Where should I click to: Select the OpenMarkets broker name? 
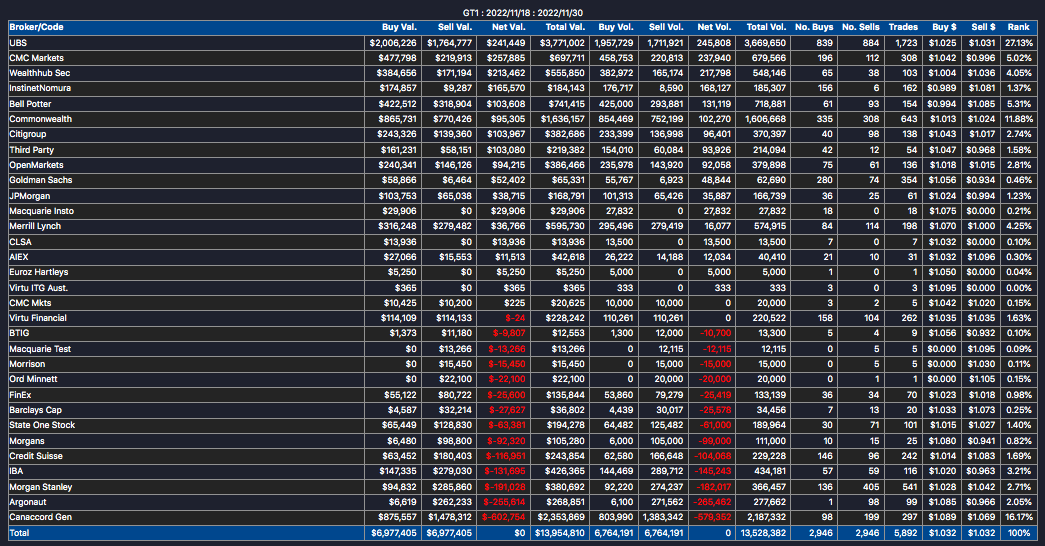(x=37, y=165)
